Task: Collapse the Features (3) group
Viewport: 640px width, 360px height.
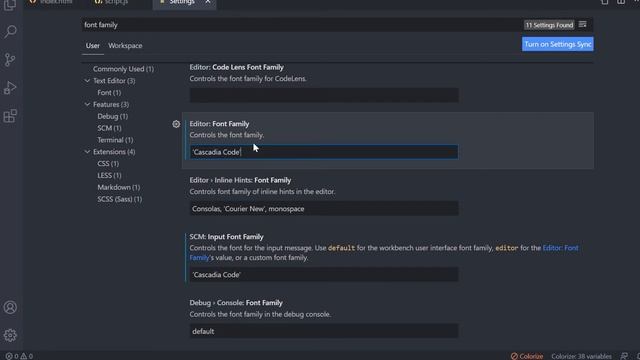Action: (x=87, y=104)
